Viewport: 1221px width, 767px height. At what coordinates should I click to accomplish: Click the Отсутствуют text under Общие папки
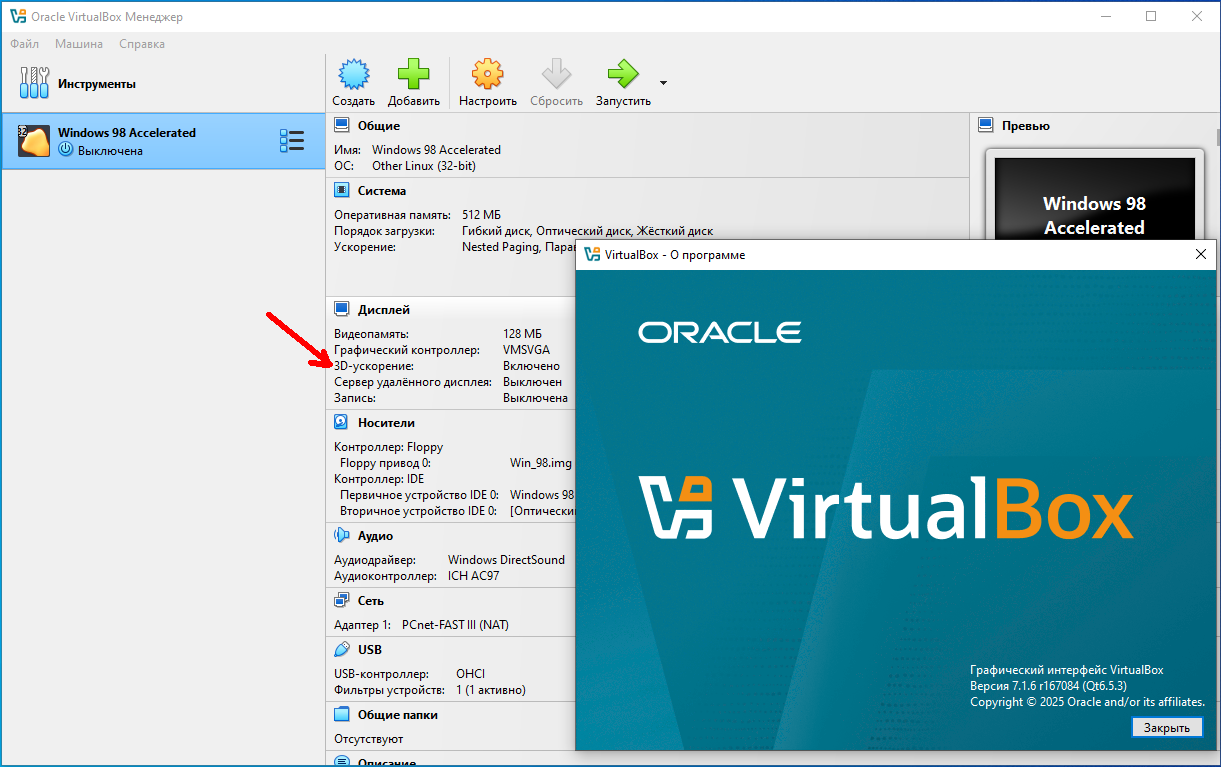[368, 739]
